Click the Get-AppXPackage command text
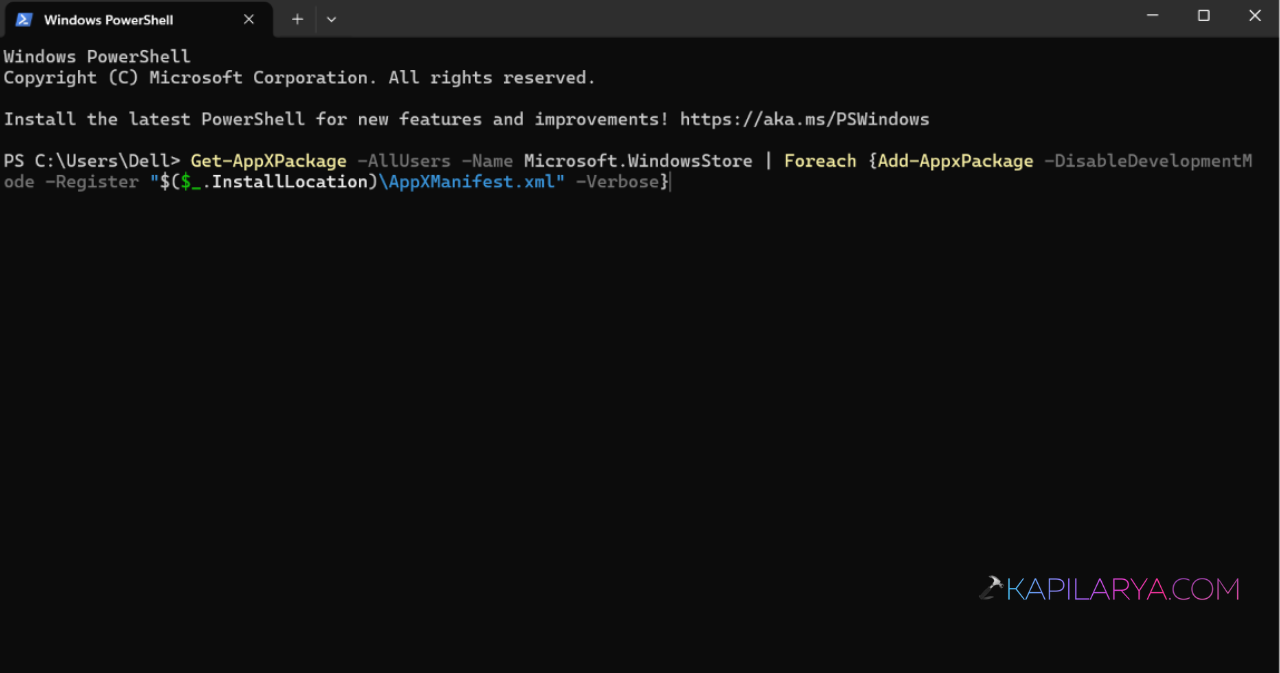This screenshot has height=673, width=1280. click(x=269, y=161)
